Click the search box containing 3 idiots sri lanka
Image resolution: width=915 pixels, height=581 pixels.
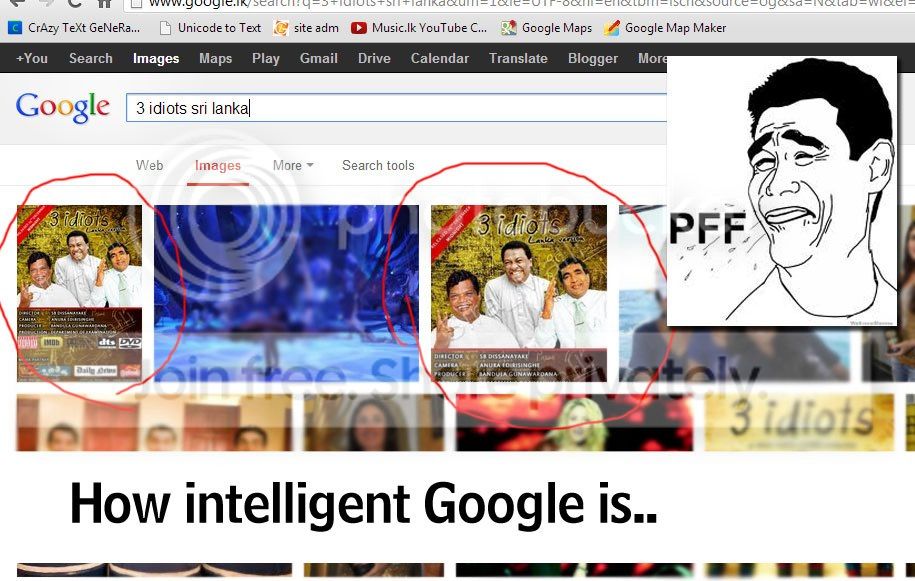(x=396, y=108)
